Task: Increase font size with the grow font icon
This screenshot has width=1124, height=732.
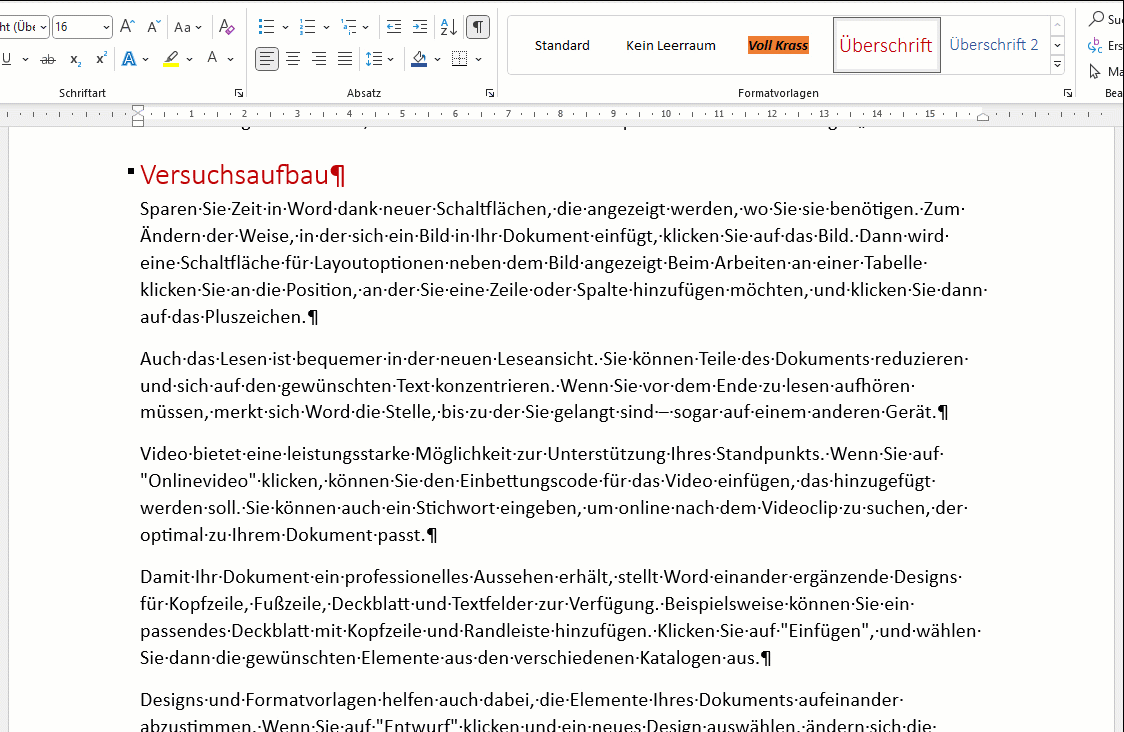Action: click(x=127, y=27)
